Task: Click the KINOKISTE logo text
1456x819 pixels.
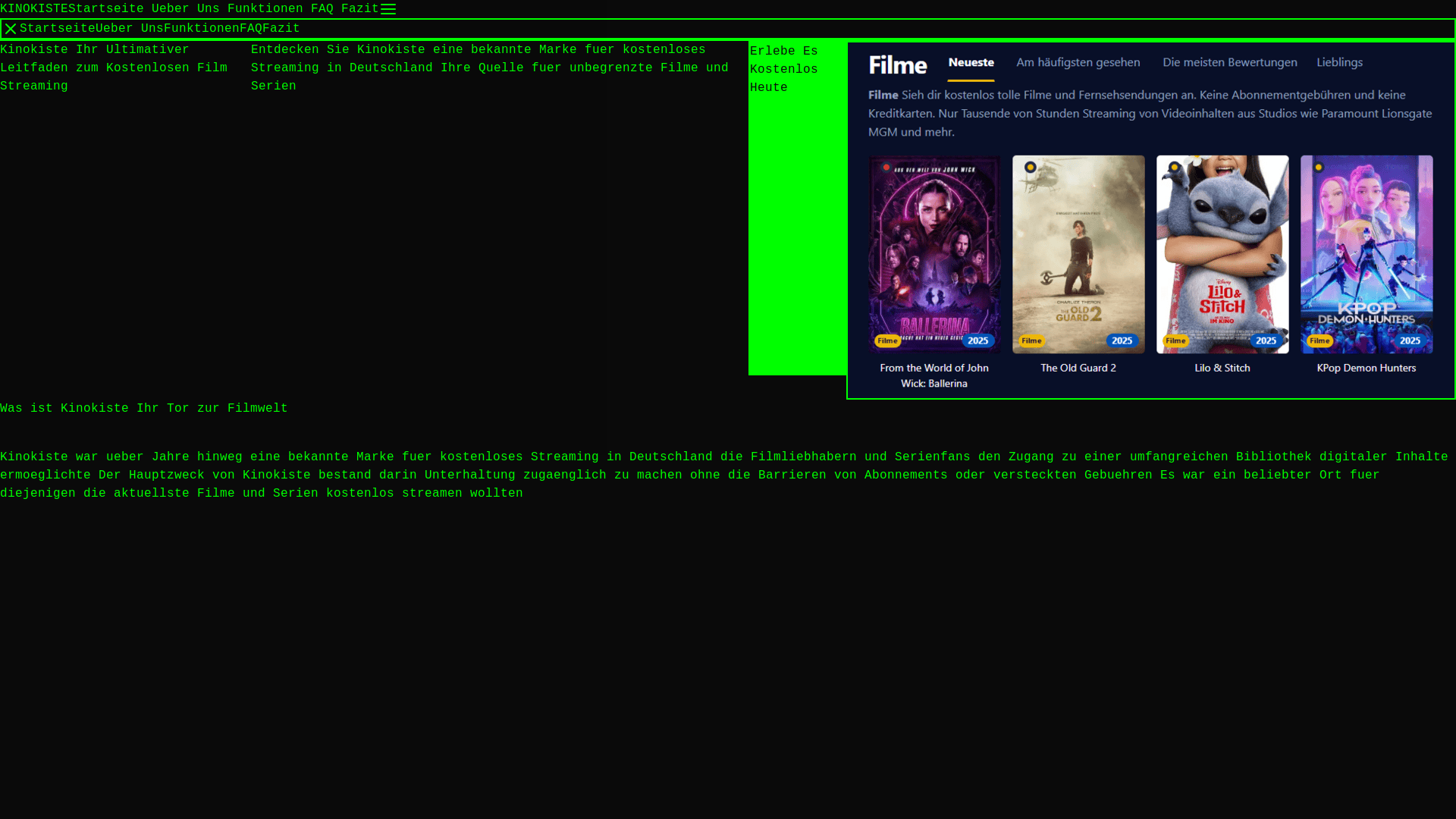Action: click(x=34, y=9)
